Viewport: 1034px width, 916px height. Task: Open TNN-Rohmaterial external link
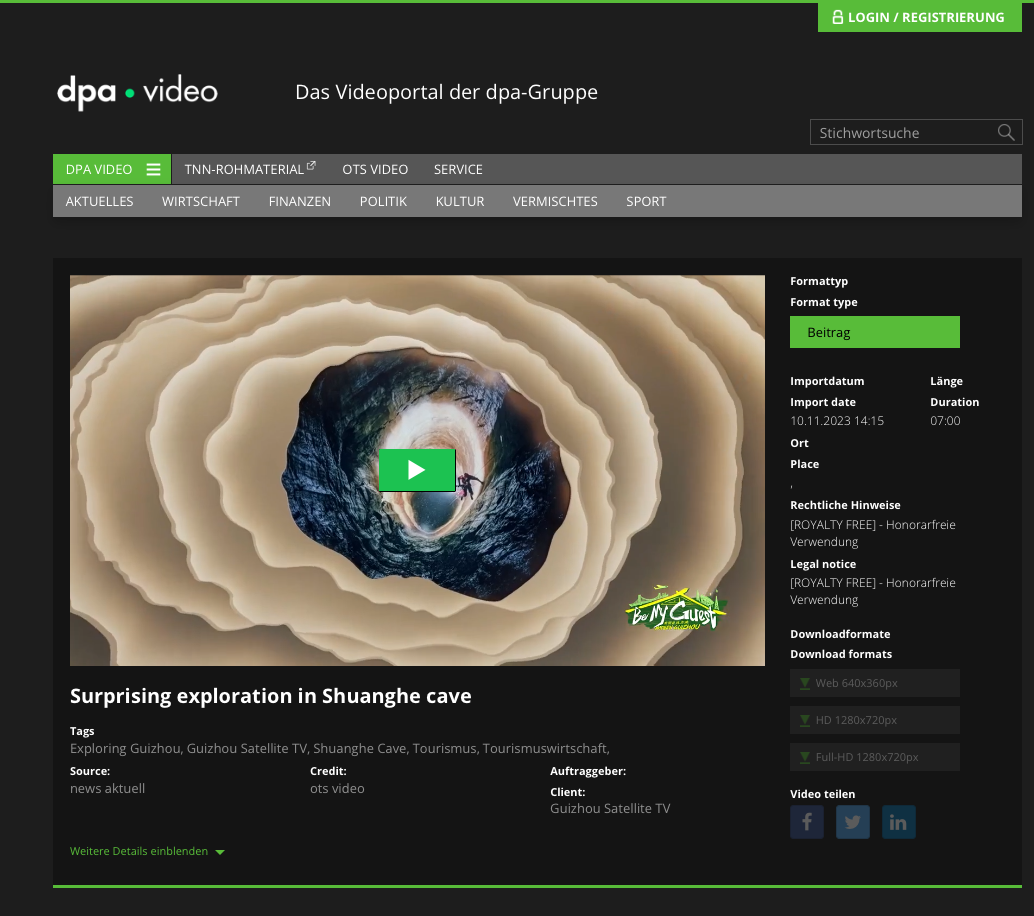tap(250, 169)
